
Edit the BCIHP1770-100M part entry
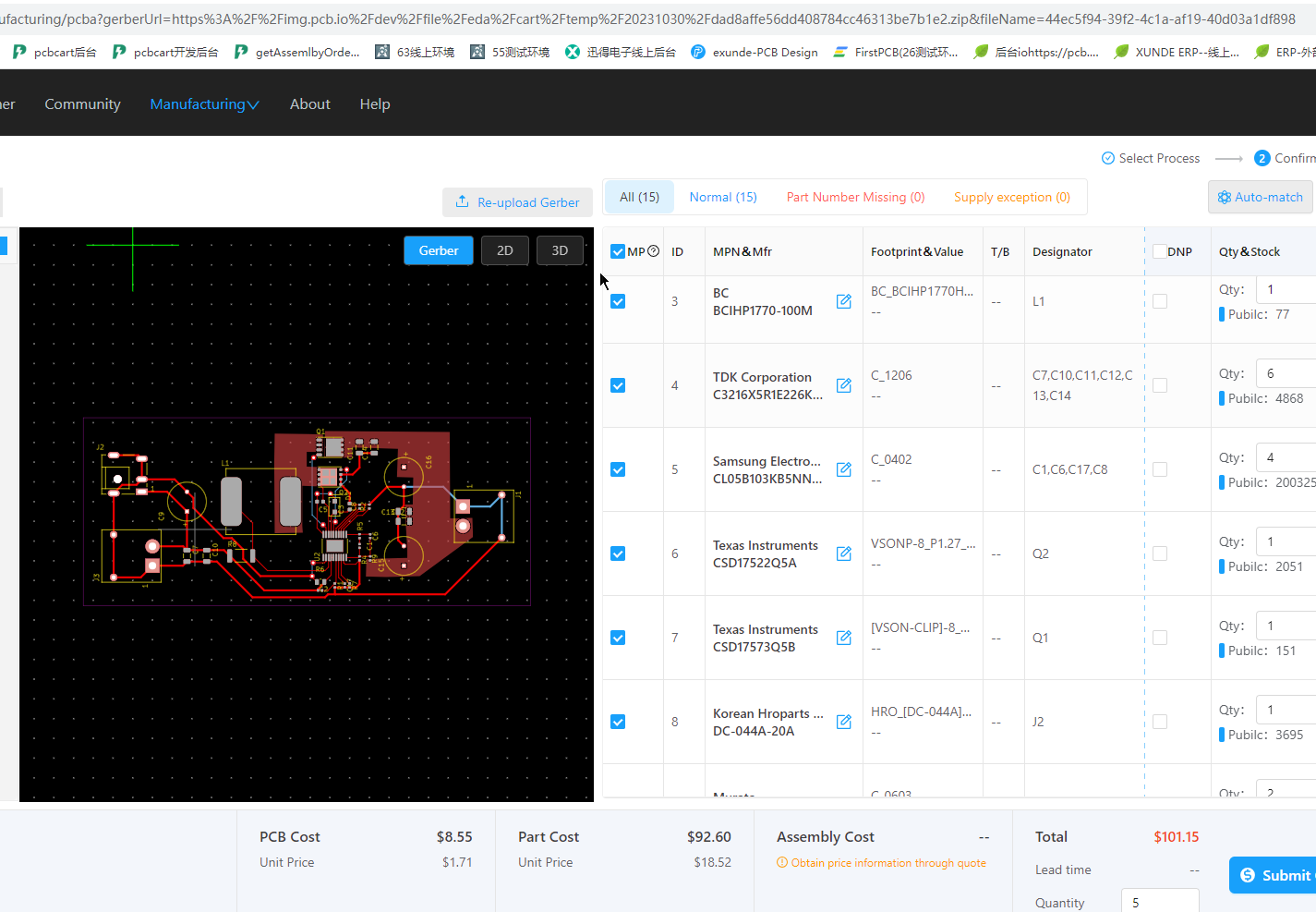pyautogui.click(x=843, y=301)
